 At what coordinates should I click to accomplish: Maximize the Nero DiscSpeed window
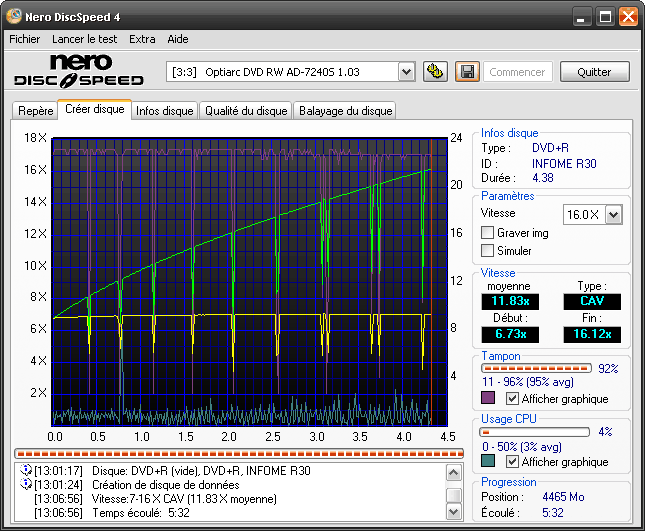tap(605, 17)
